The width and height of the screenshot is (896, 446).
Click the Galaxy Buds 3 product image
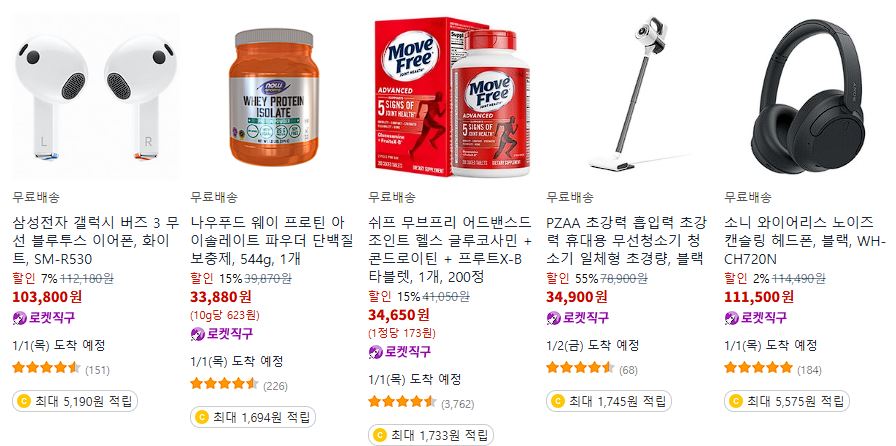click(95, 96)
